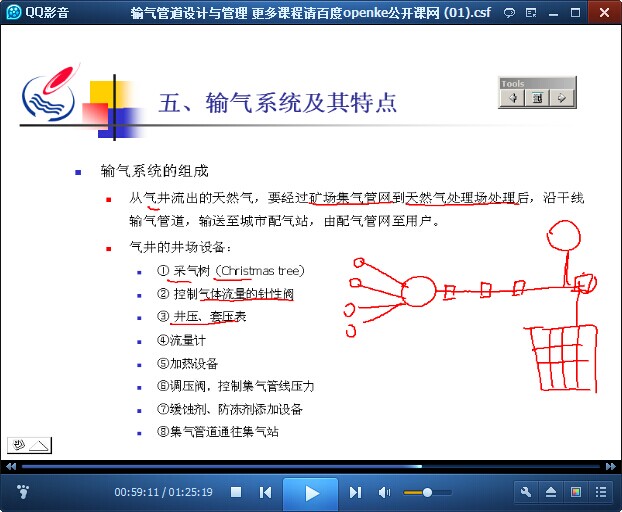This screenshot has height=512, width=622.
Task: Toggle the full-screen display mode icon
Action: (576, 492)
